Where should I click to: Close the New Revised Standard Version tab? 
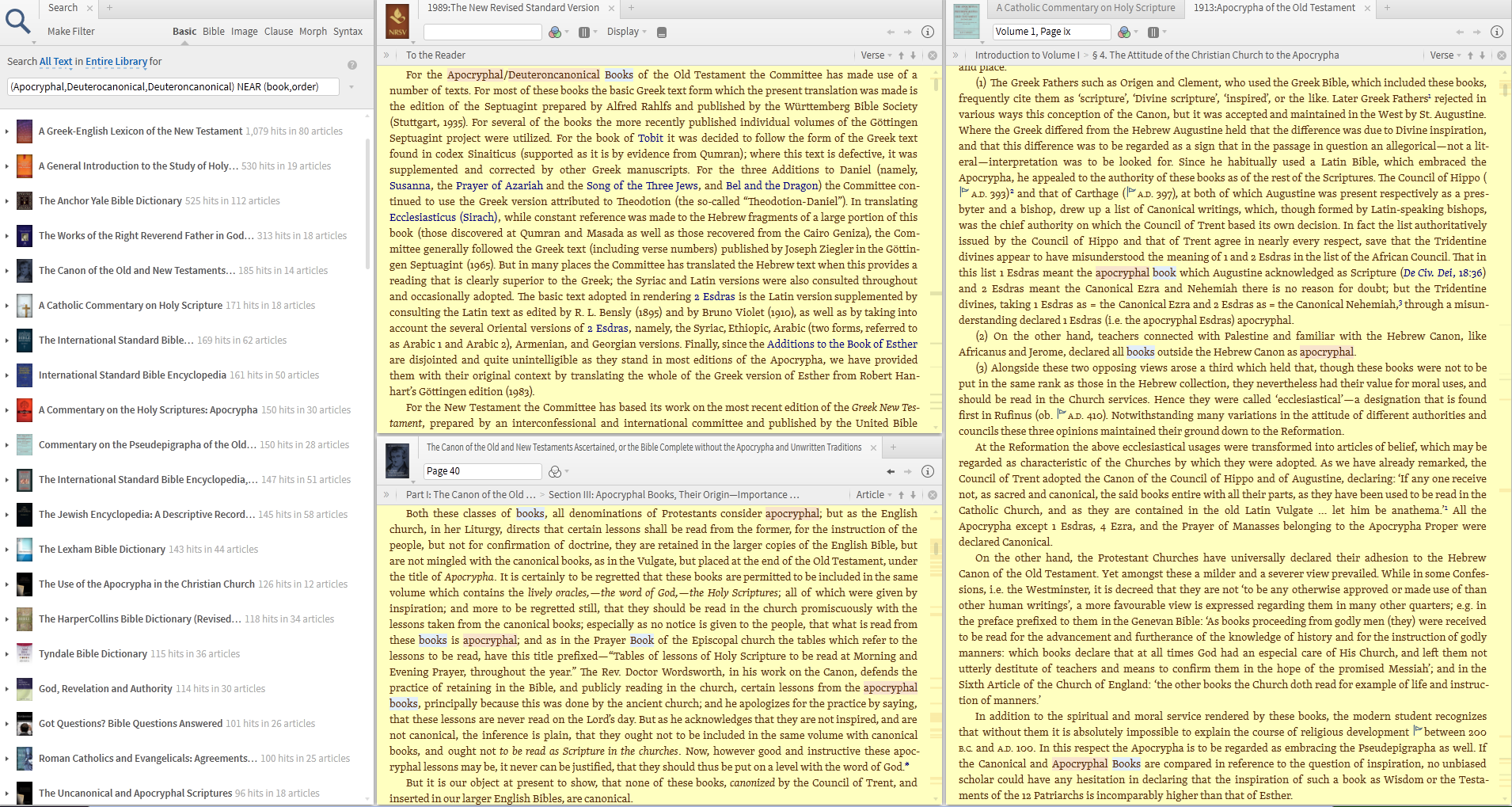pyautogui.click(x=611, y=8)
